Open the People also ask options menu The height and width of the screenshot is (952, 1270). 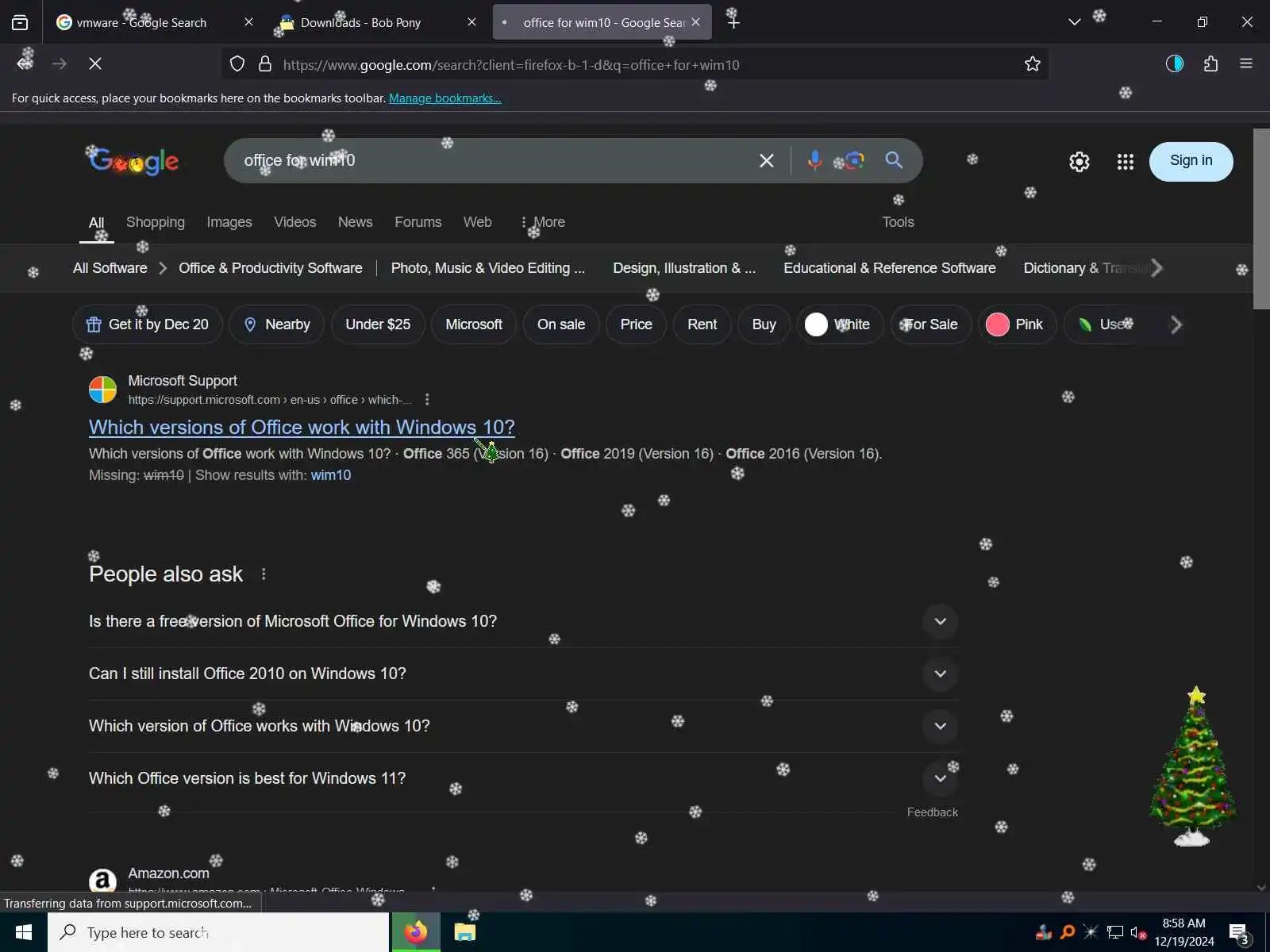pos(264,574)
